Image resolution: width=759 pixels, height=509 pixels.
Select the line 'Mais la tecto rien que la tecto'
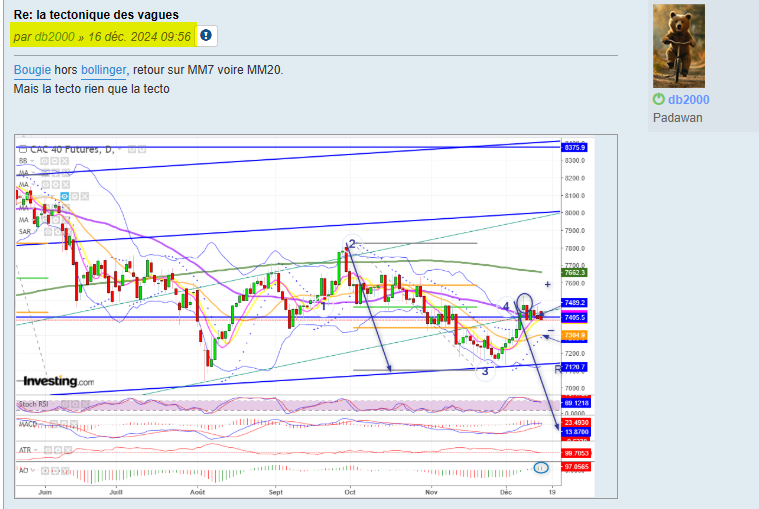tap(91, 89)
